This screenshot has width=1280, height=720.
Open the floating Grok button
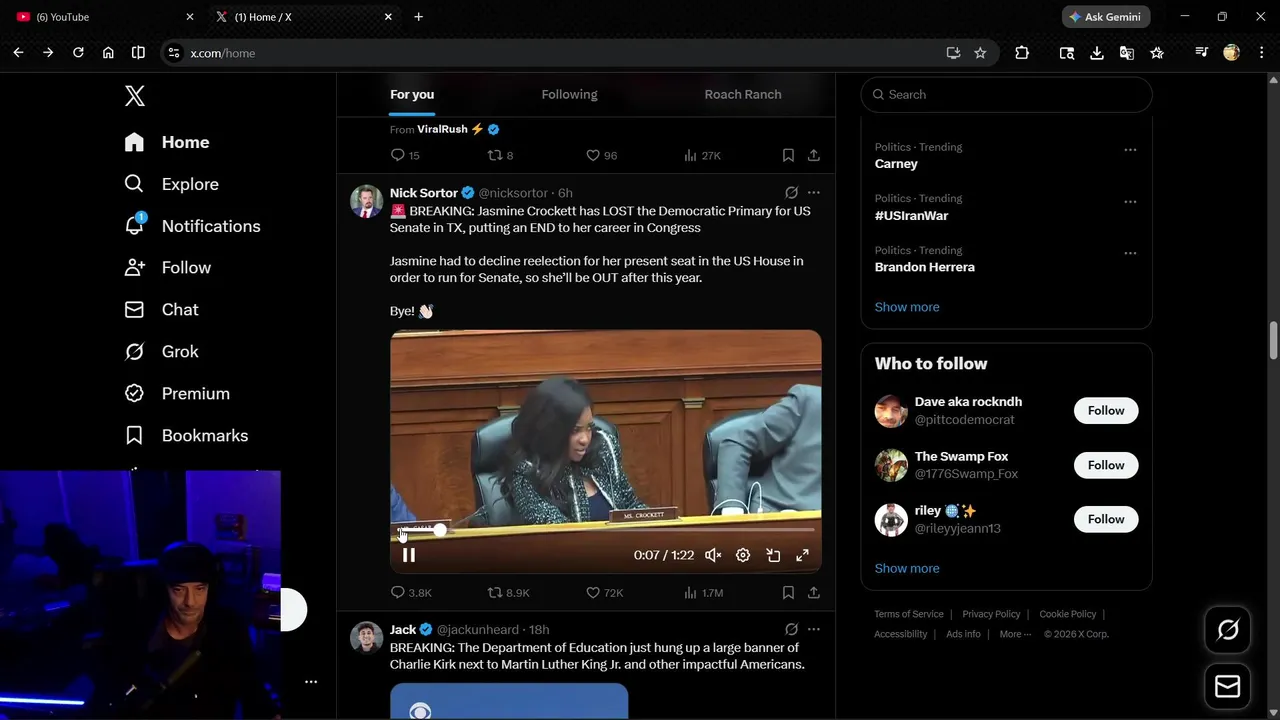1227,630
